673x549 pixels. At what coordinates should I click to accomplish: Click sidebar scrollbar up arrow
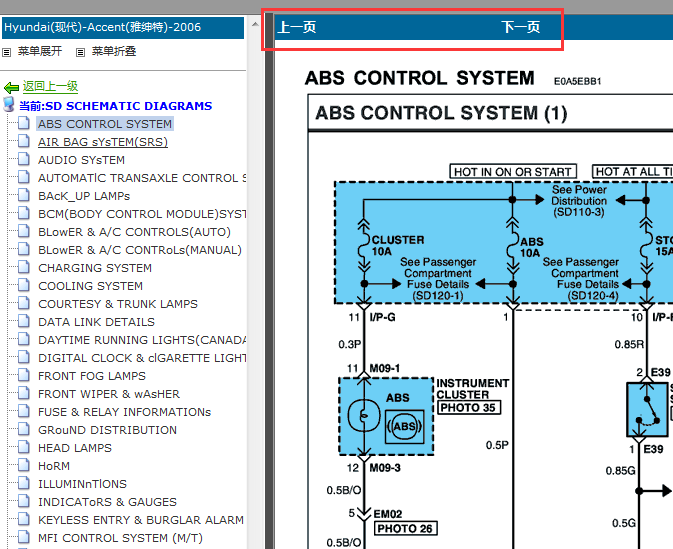pyautogui.click(x=255, y=24)
